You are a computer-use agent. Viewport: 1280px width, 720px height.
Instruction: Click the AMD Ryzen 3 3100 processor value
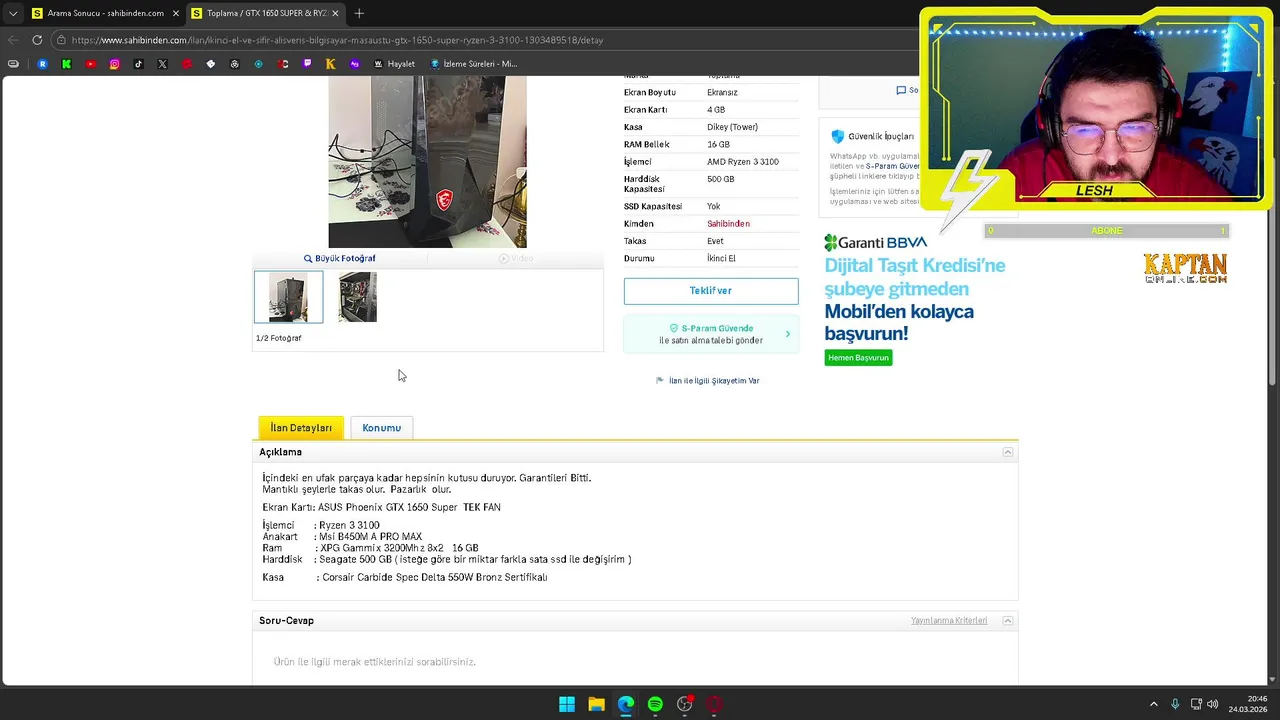(743, 162)
